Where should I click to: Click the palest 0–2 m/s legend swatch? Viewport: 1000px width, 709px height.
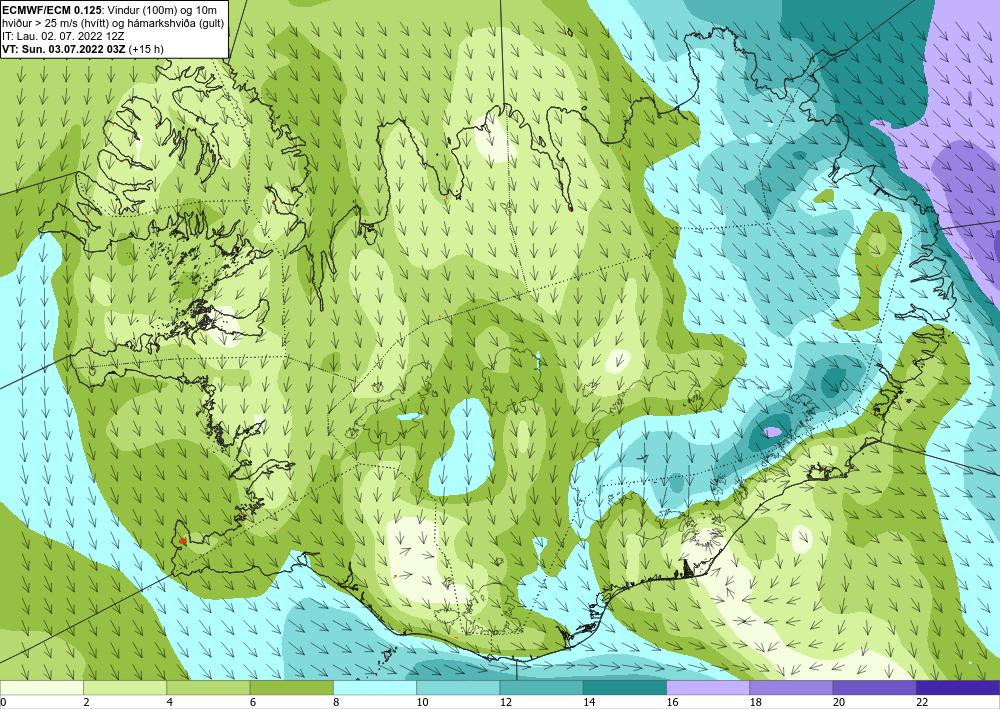click(x=41, y=687)
